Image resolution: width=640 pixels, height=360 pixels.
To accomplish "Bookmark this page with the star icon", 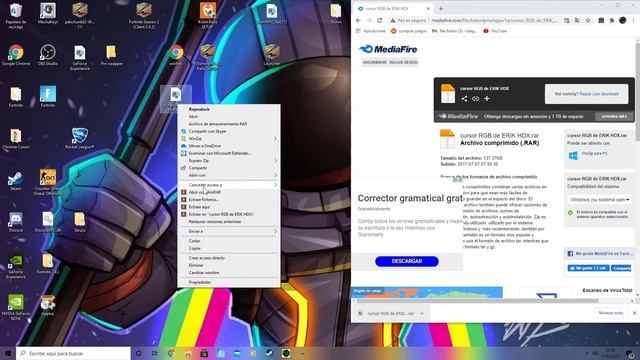I will coord(588,20).
